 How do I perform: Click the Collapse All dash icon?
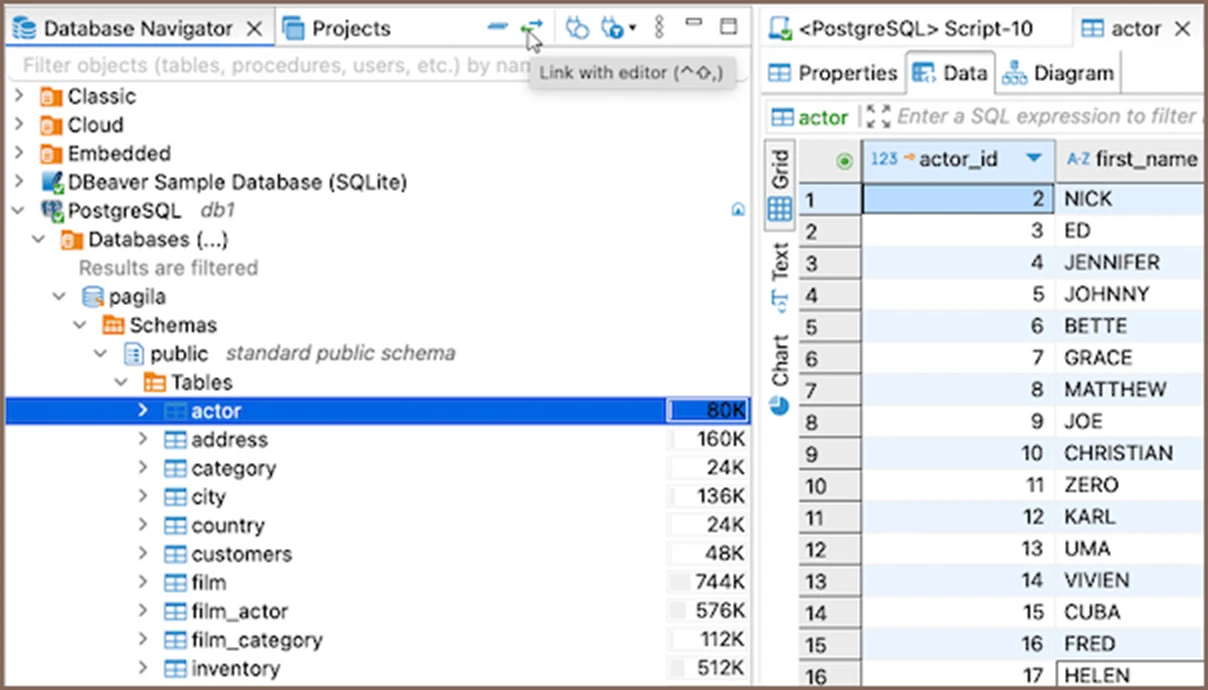tap(497, 27)
